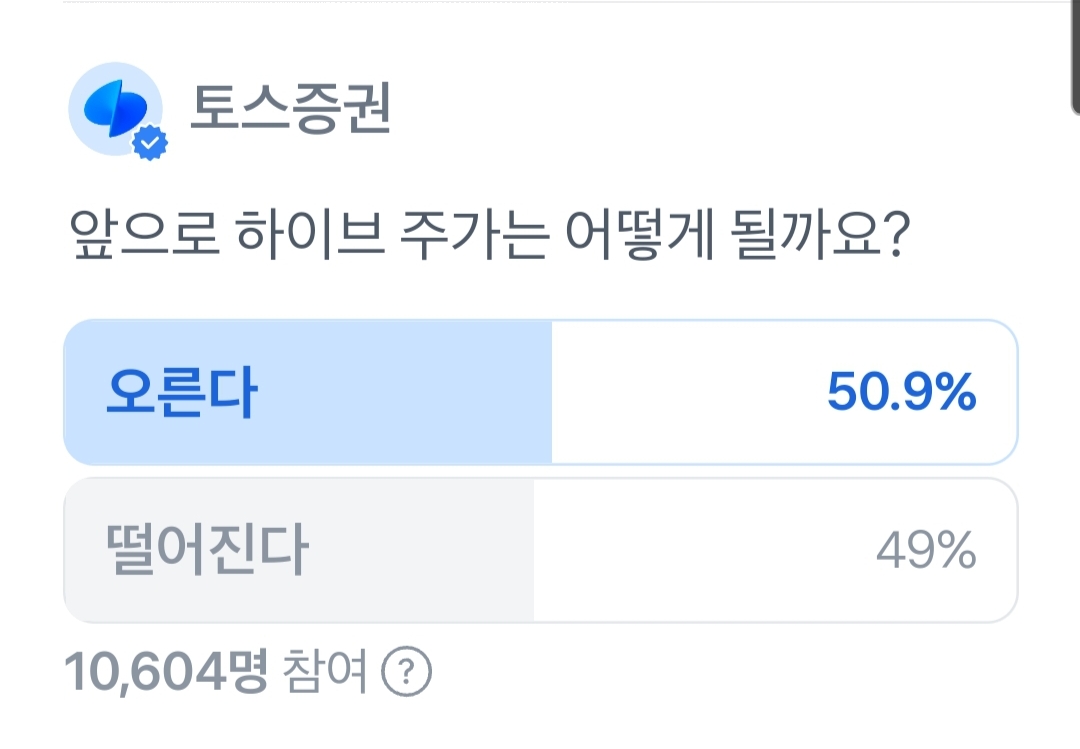Open the 토스증권 account name link
The height and width of the screenshot is (749, 1080).
290,110
